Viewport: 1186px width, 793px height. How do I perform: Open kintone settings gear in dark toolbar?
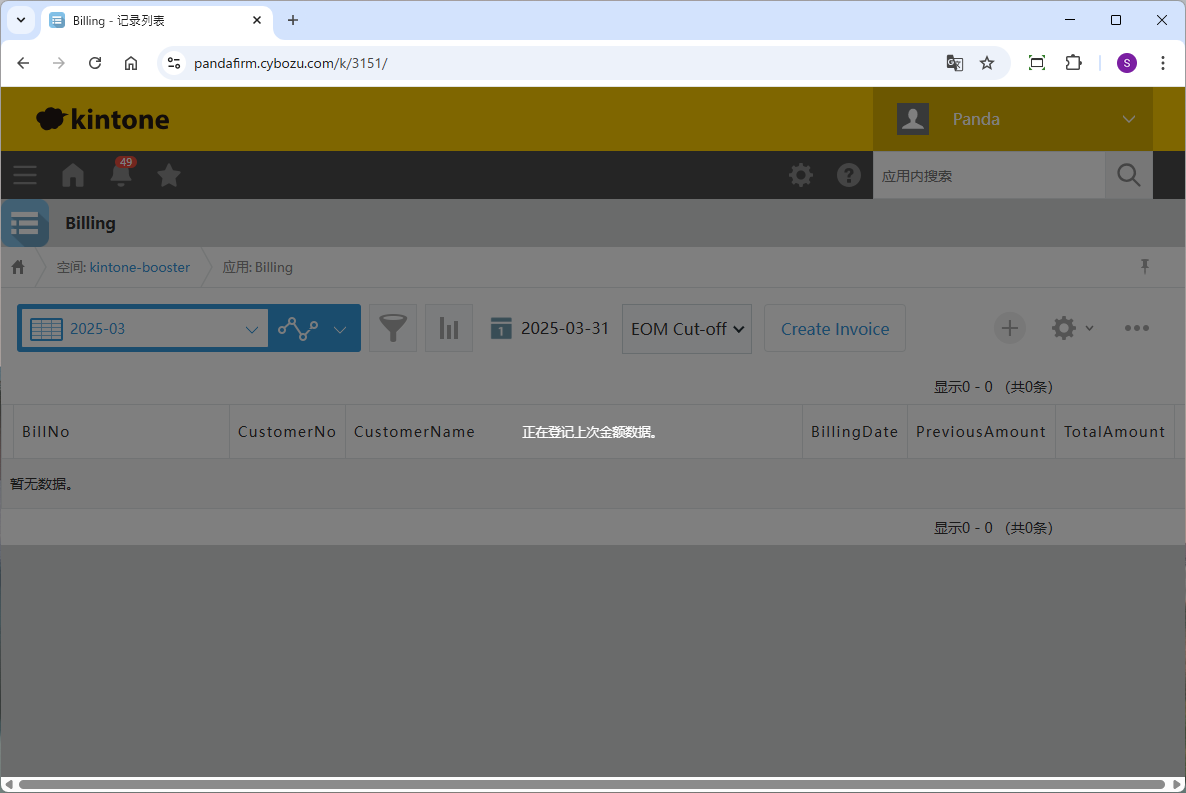801,175
